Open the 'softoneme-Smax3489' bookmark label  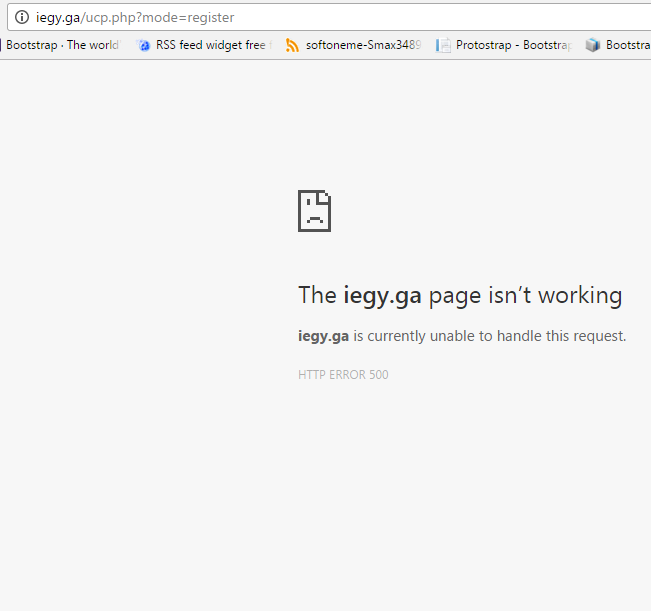363,45
